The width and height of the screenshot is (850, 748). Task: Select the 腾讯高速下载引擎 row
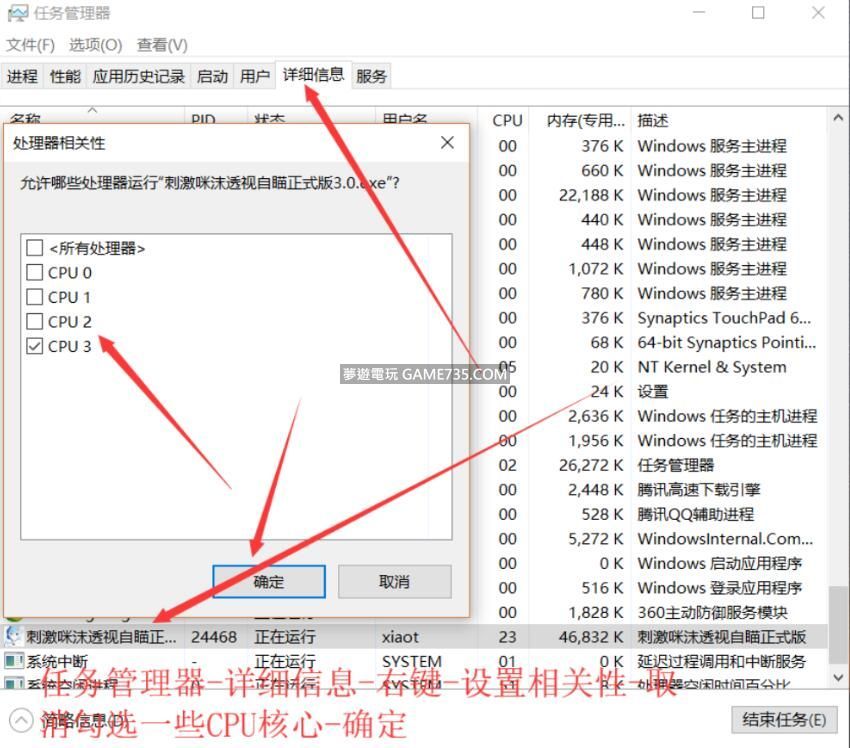pos(699,489)
